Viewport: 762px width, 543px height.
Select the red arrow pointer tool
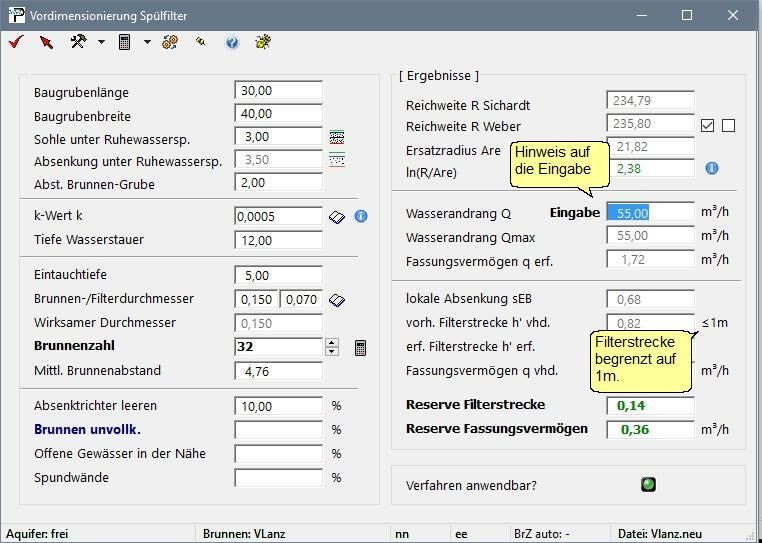[46, 42]
